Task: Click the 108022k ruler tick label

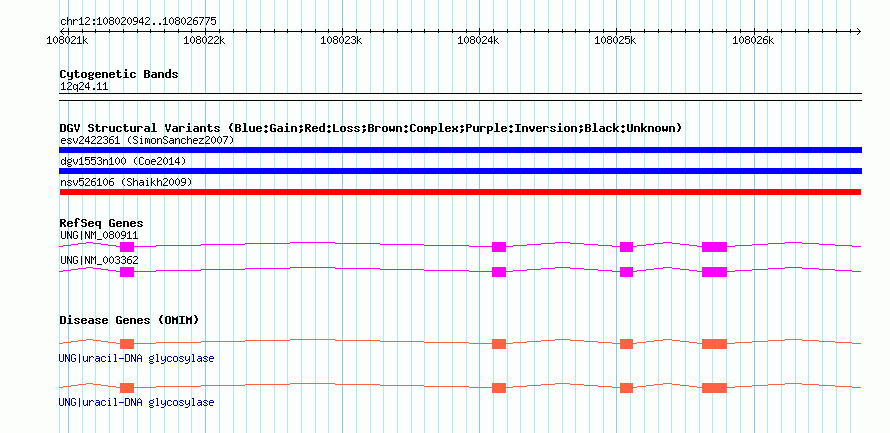Action: pyautogui.click(x=204, y=40)
